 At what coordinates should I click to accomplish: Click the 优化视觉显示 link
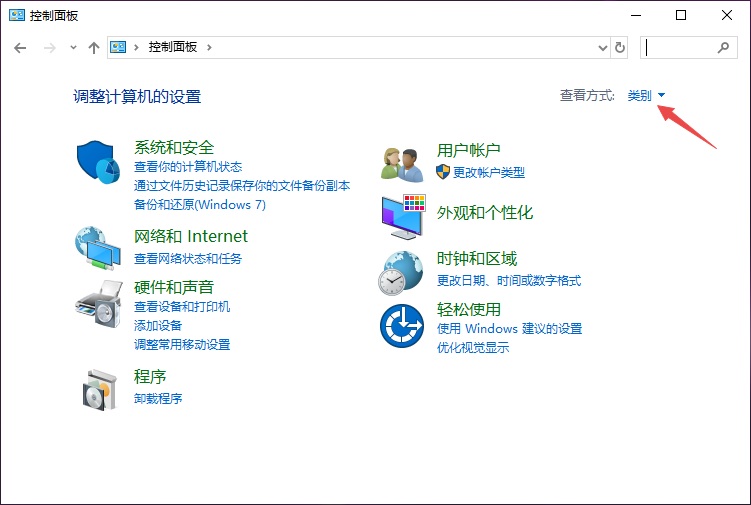[x=473, y=348]
